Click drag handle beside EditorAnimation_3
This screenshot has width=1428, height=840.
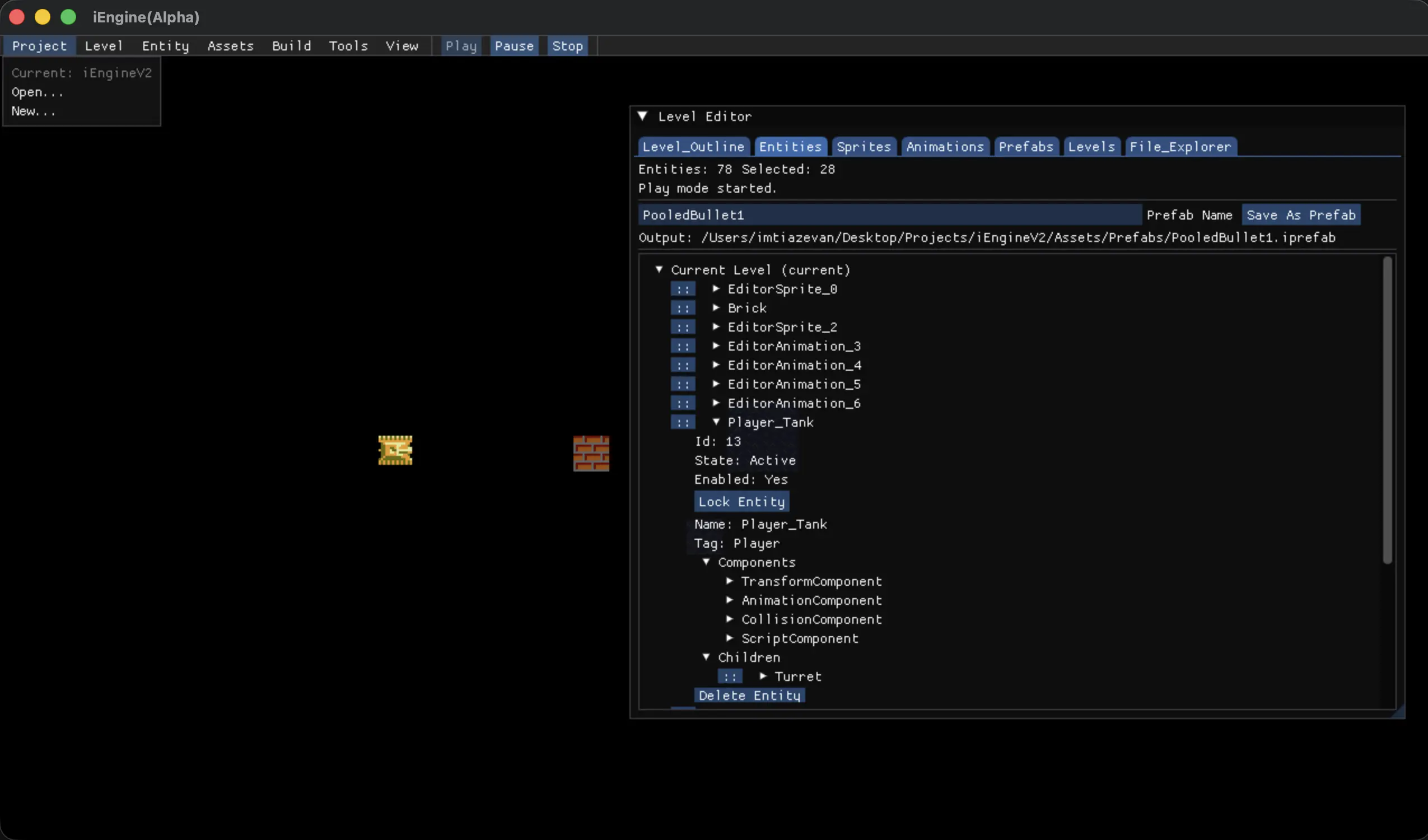pos(683,346)
